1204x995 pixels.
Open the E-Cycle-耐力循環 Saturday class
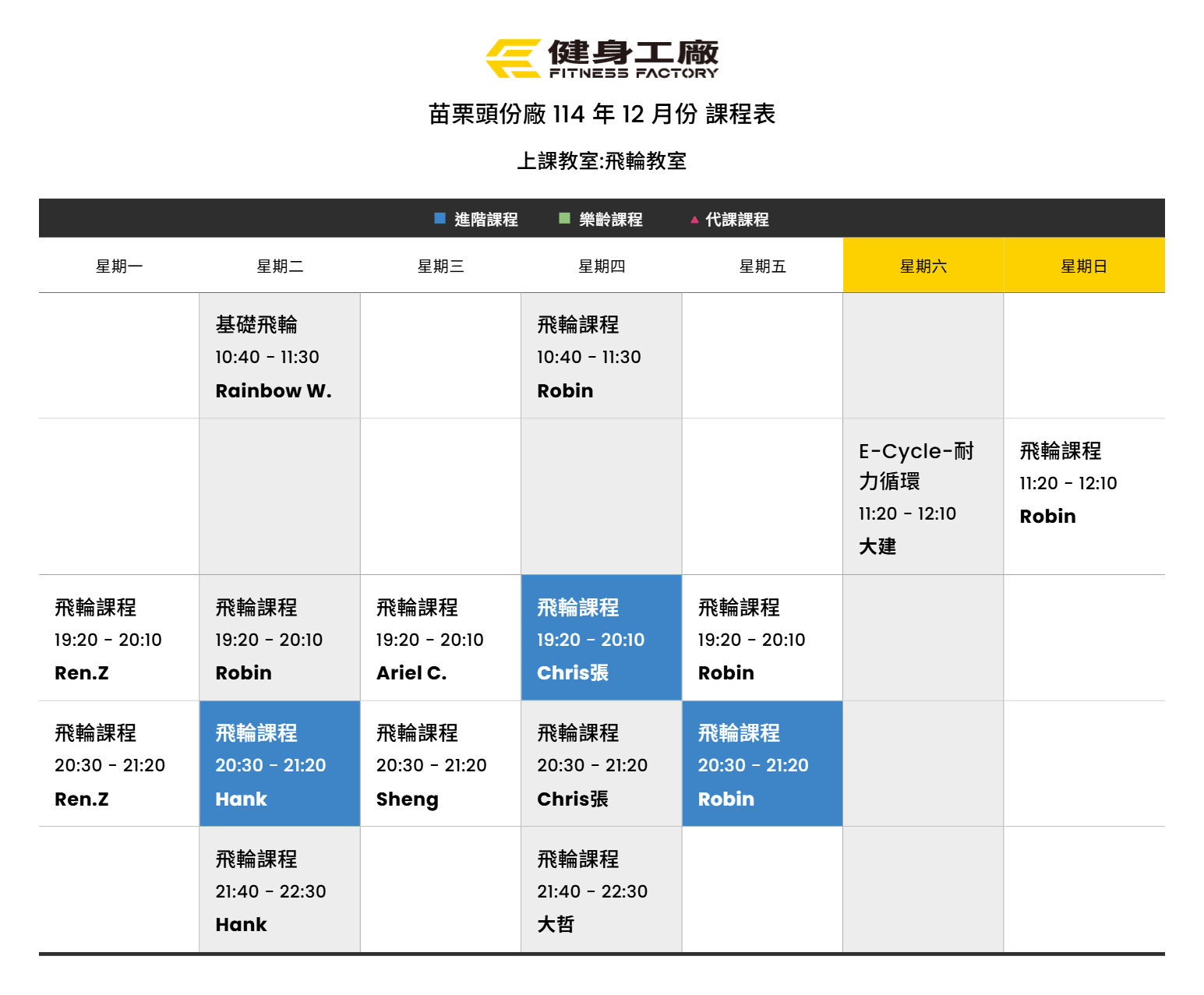[x=923, y=497]
